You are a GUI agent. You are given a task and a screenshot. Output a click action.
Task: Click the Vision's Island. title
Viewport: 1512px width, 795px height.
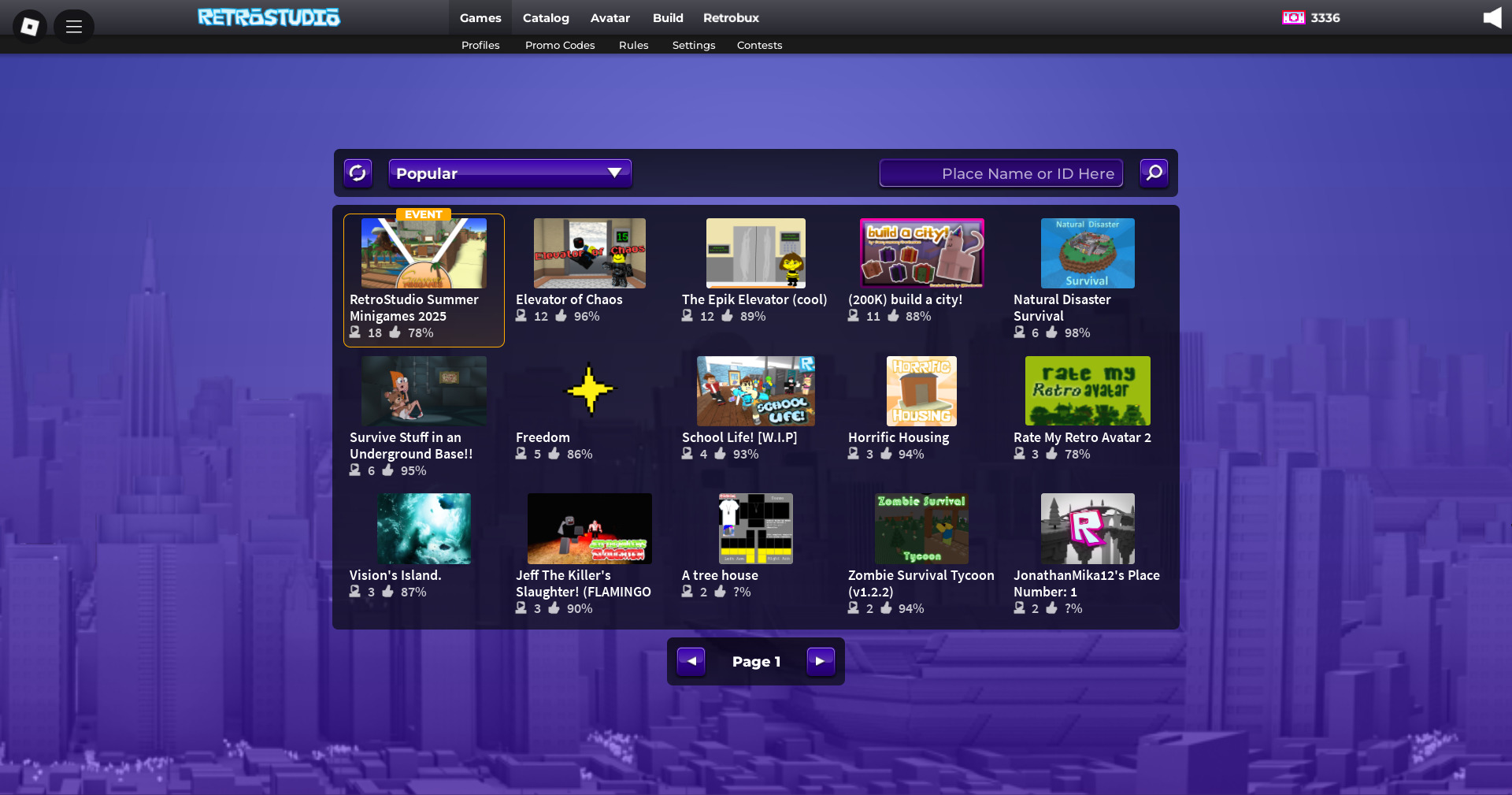coord(395,575)
